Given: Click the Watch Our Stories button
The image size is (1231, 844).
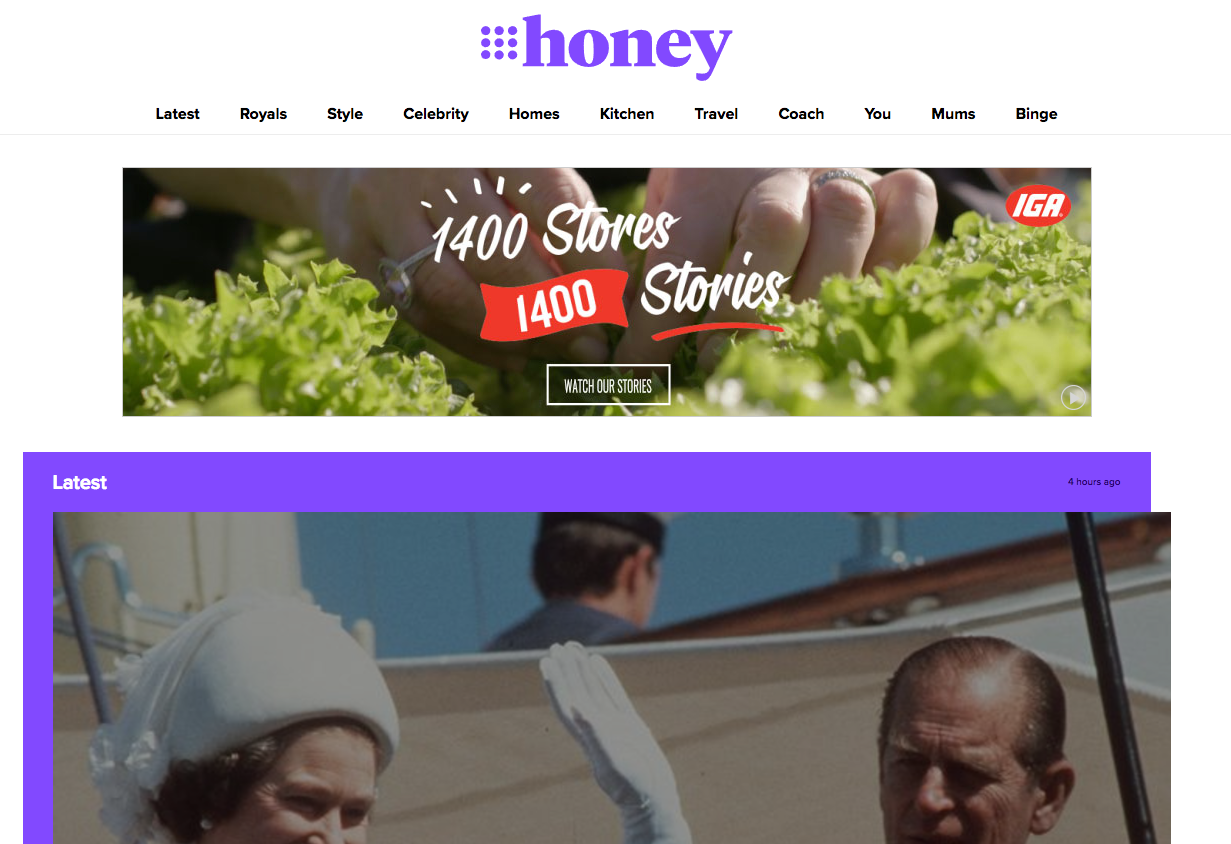Looking at the screenshot, I should (x=608, y=385).
